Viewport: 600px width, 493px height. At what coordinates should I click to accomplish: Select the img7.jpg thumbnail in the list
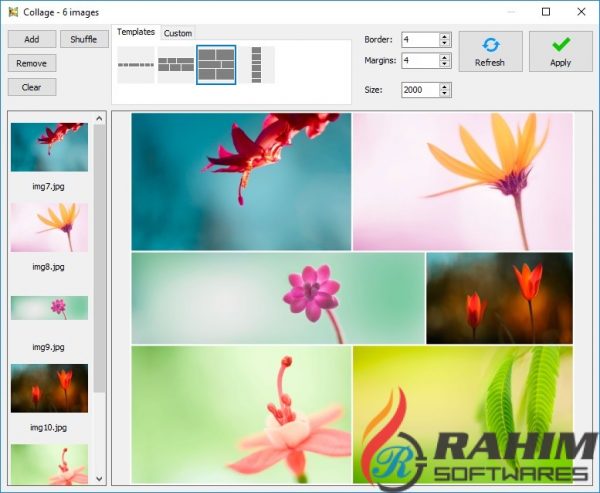pyautogui.click(x=49, y=147)
